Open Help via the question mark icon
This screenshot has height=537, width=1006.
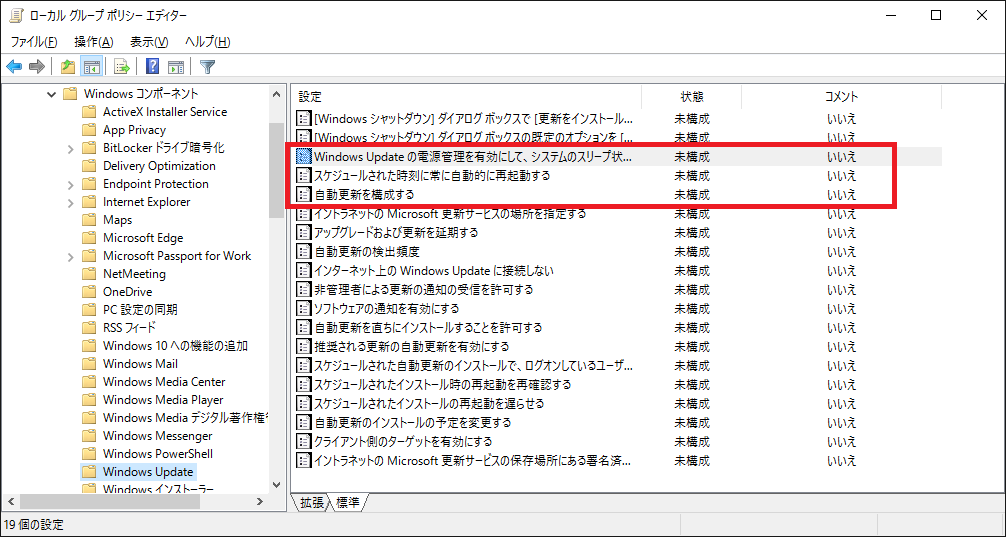click(153, 67)
